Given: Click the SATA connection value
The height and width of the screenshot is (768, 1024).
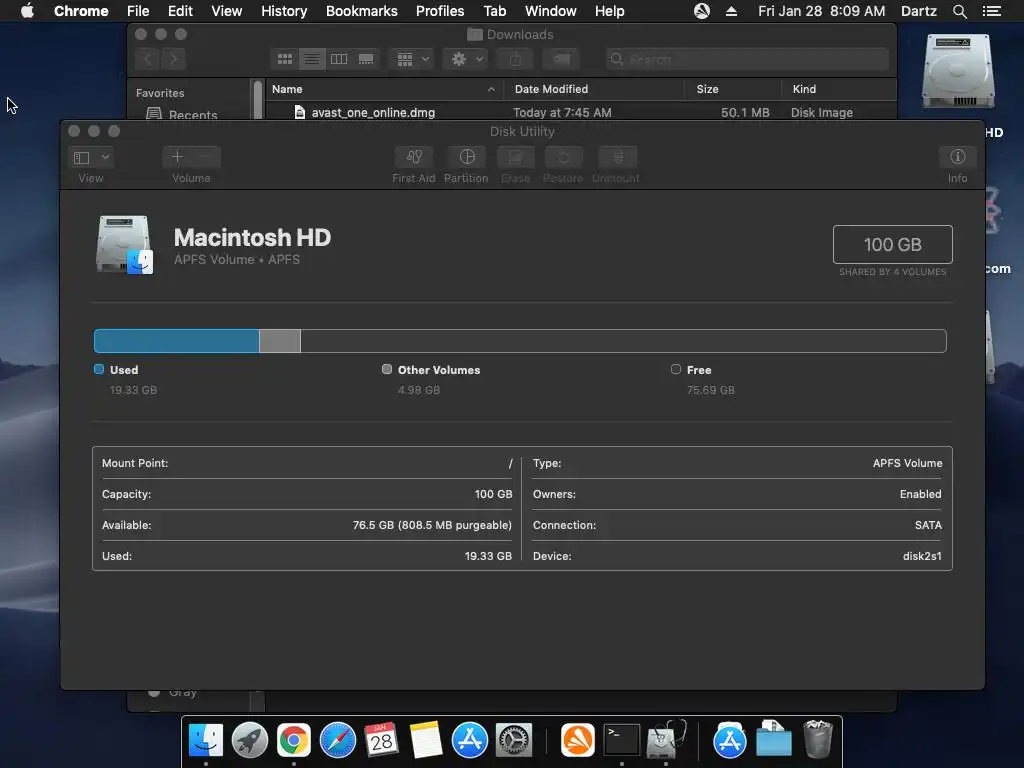Looking at the screenshot, I should pos(928,525).
